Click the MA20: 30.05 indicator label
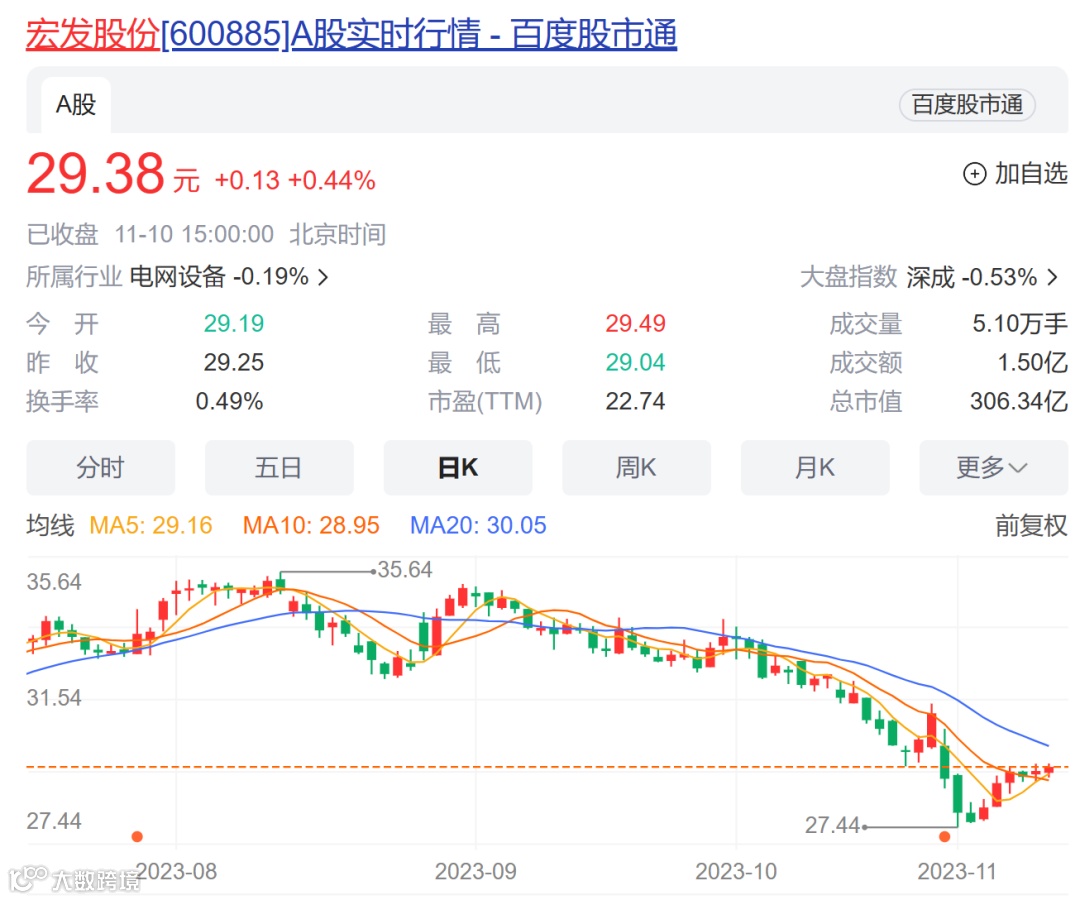The image size is (1080, 900). [478, 525]
